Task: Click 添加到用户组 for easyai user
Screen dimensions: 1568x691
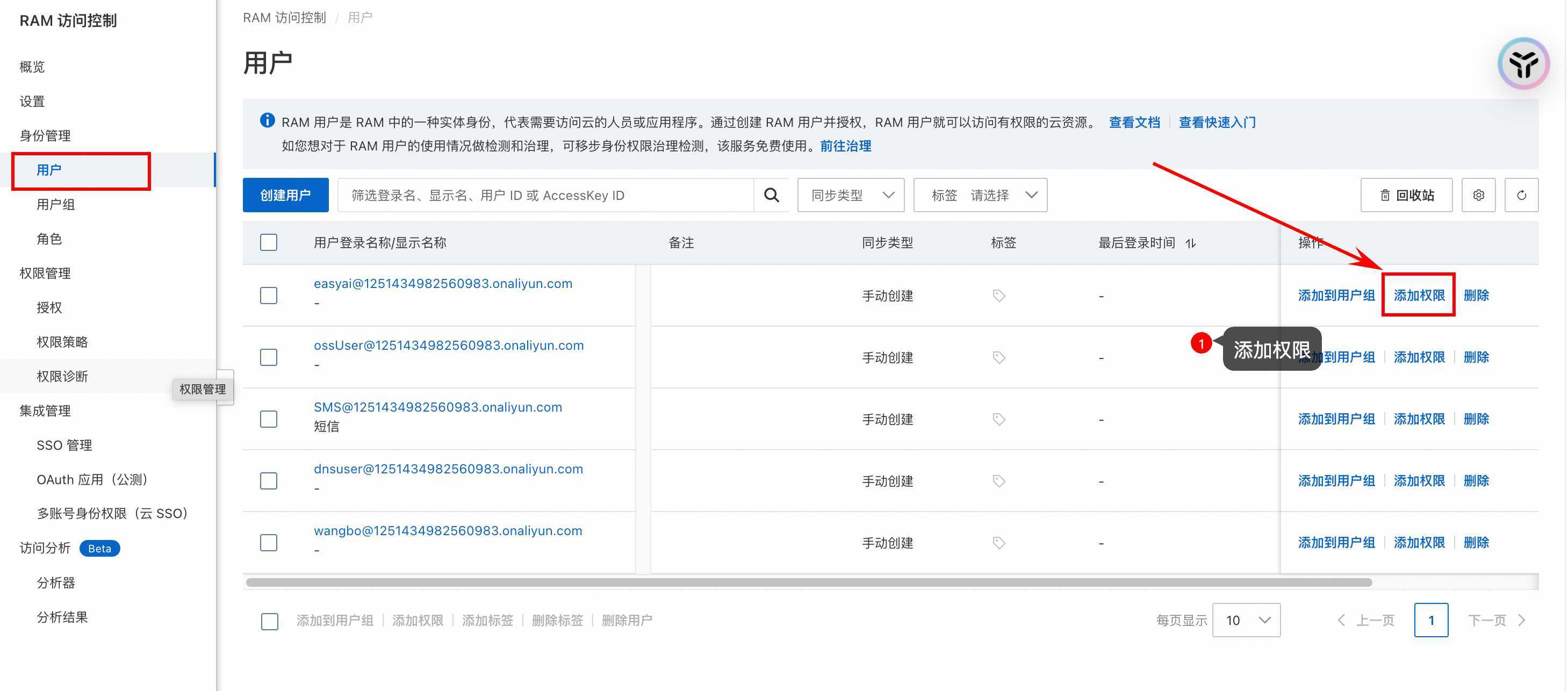Action: (1336, 296)
